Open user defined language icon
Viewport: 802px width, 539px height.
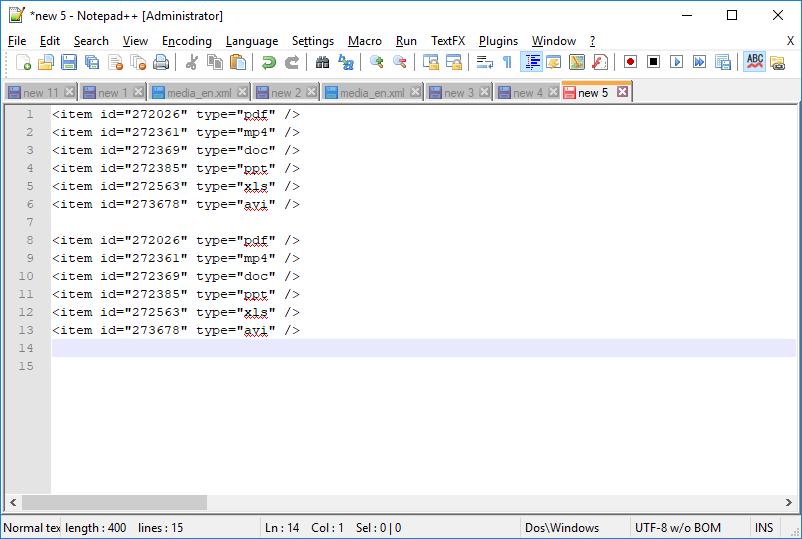click(553, 62)
